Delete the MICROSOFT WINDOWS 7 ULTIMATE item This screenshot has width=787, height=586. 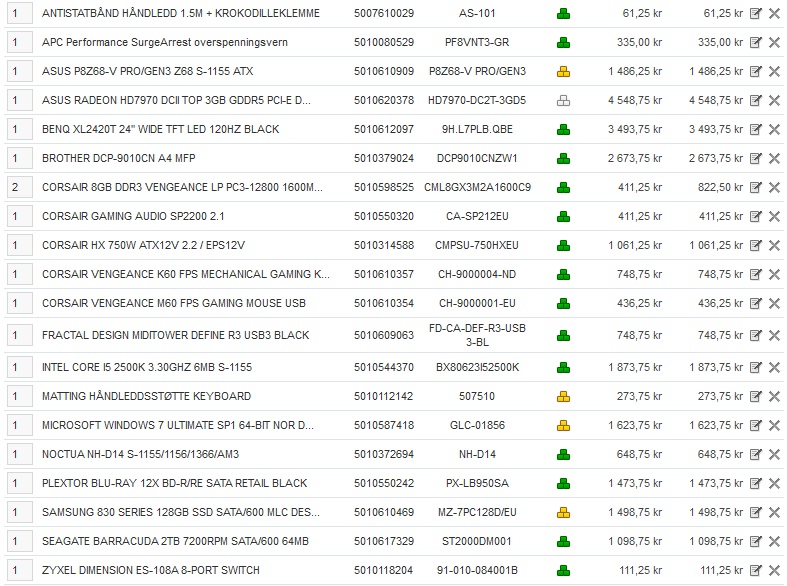(x=774, y=425)
